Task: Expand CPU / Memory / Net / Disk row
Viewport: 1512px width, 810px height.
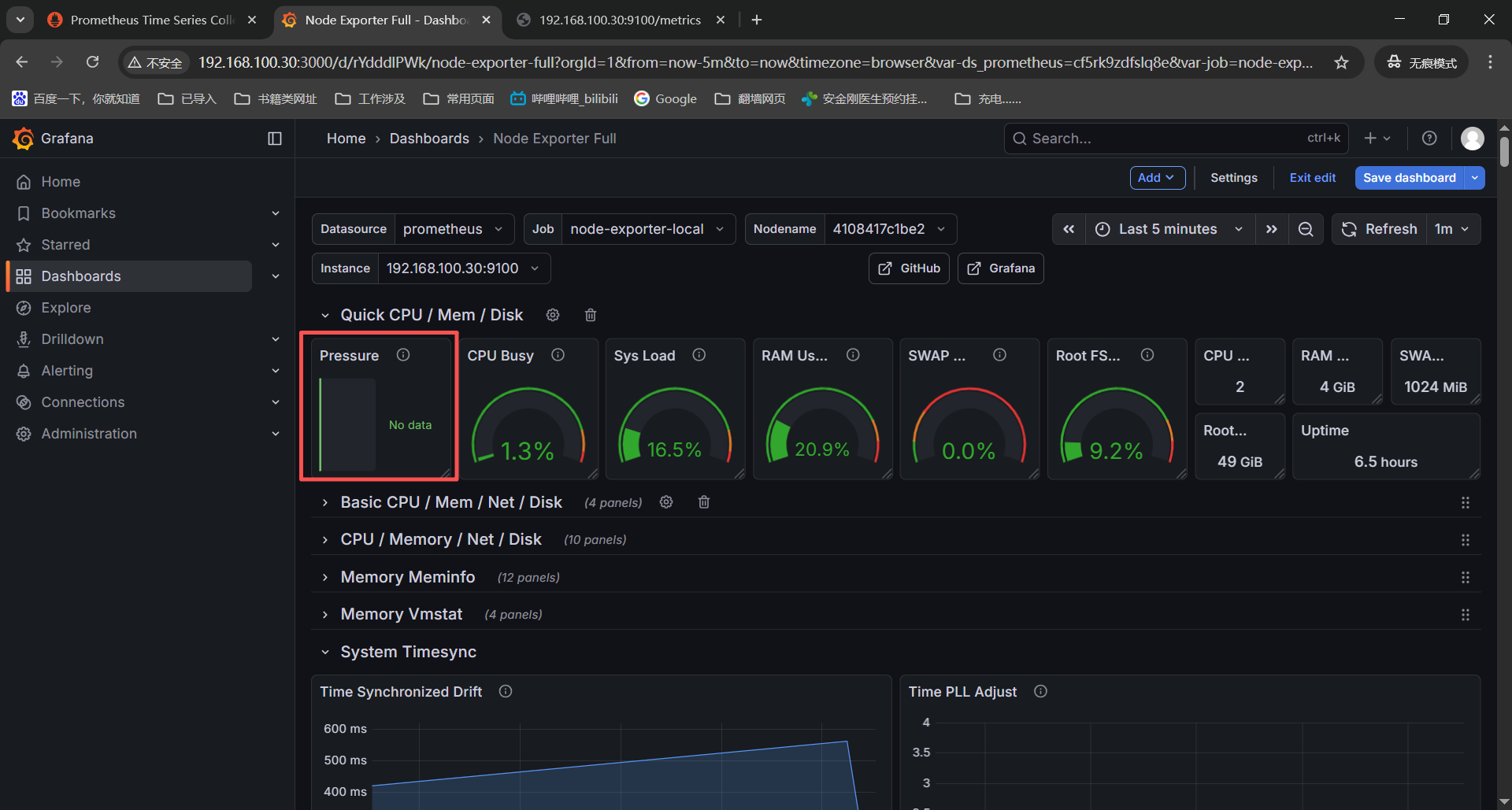Action: tap(325, 539)
